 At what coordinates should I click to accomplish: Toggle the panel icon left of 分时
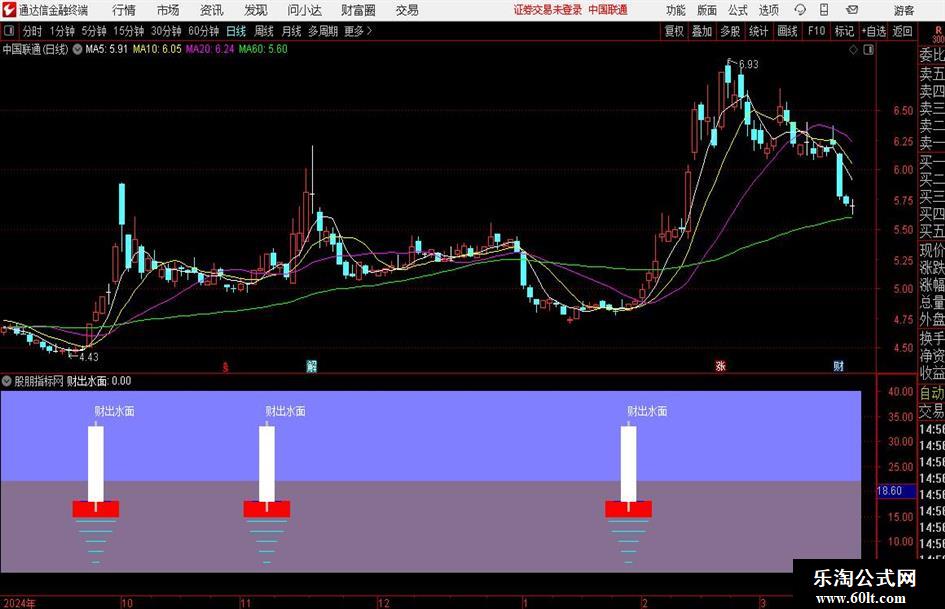9,31
